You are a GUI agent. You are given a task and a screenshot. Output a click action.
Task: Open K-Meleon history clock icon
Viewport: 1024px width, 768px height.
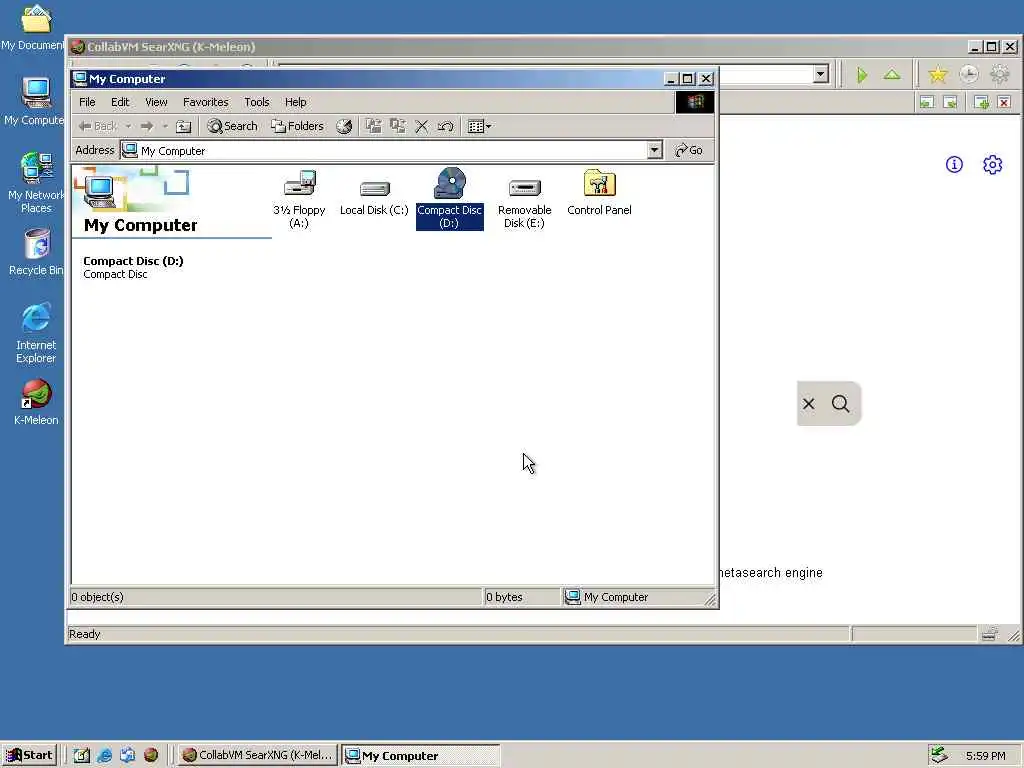pyautogui.click(x=968, y=74)
